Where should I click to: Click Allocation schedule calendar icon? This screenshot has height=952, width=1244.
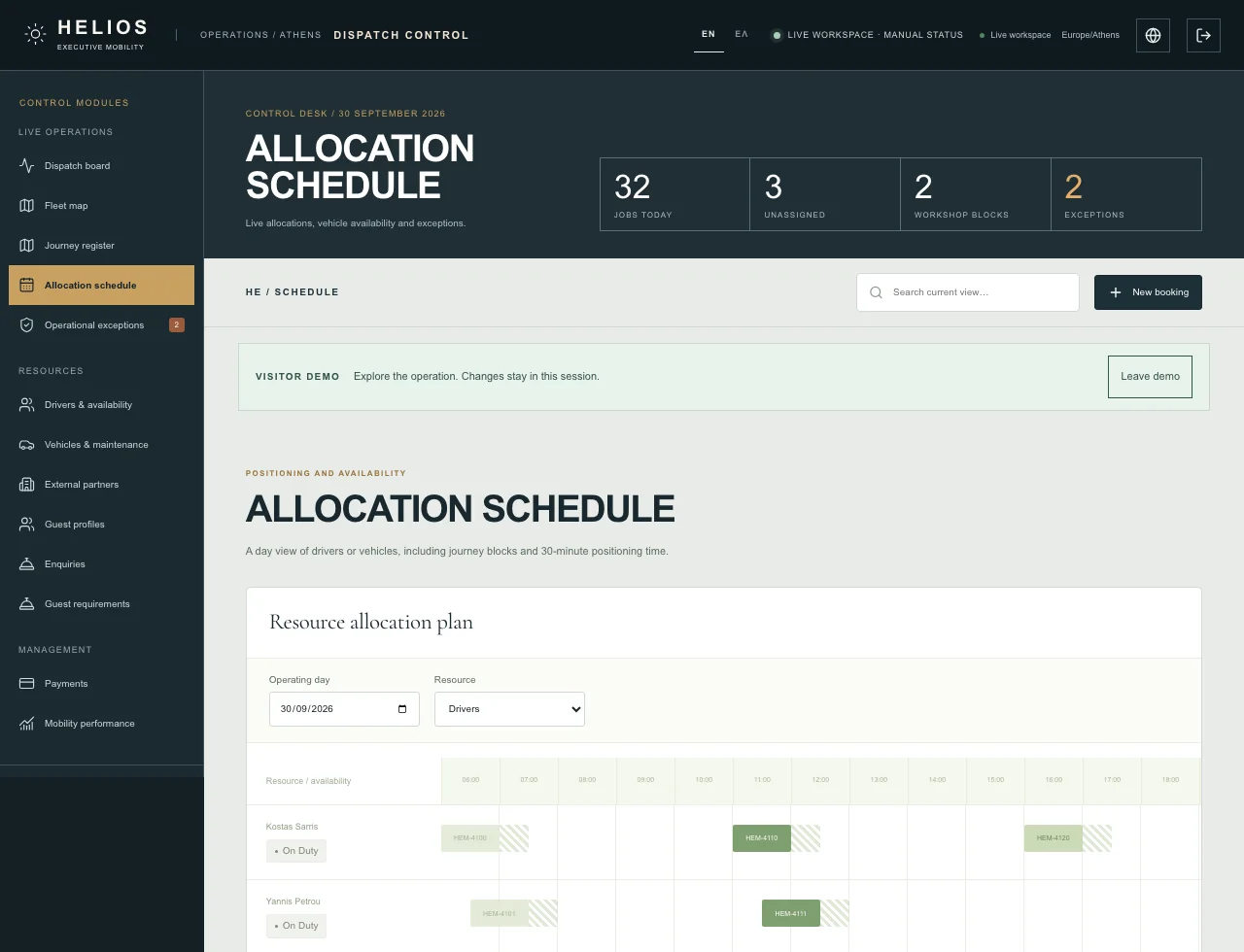pyautogui.click(x=27, y=285)
